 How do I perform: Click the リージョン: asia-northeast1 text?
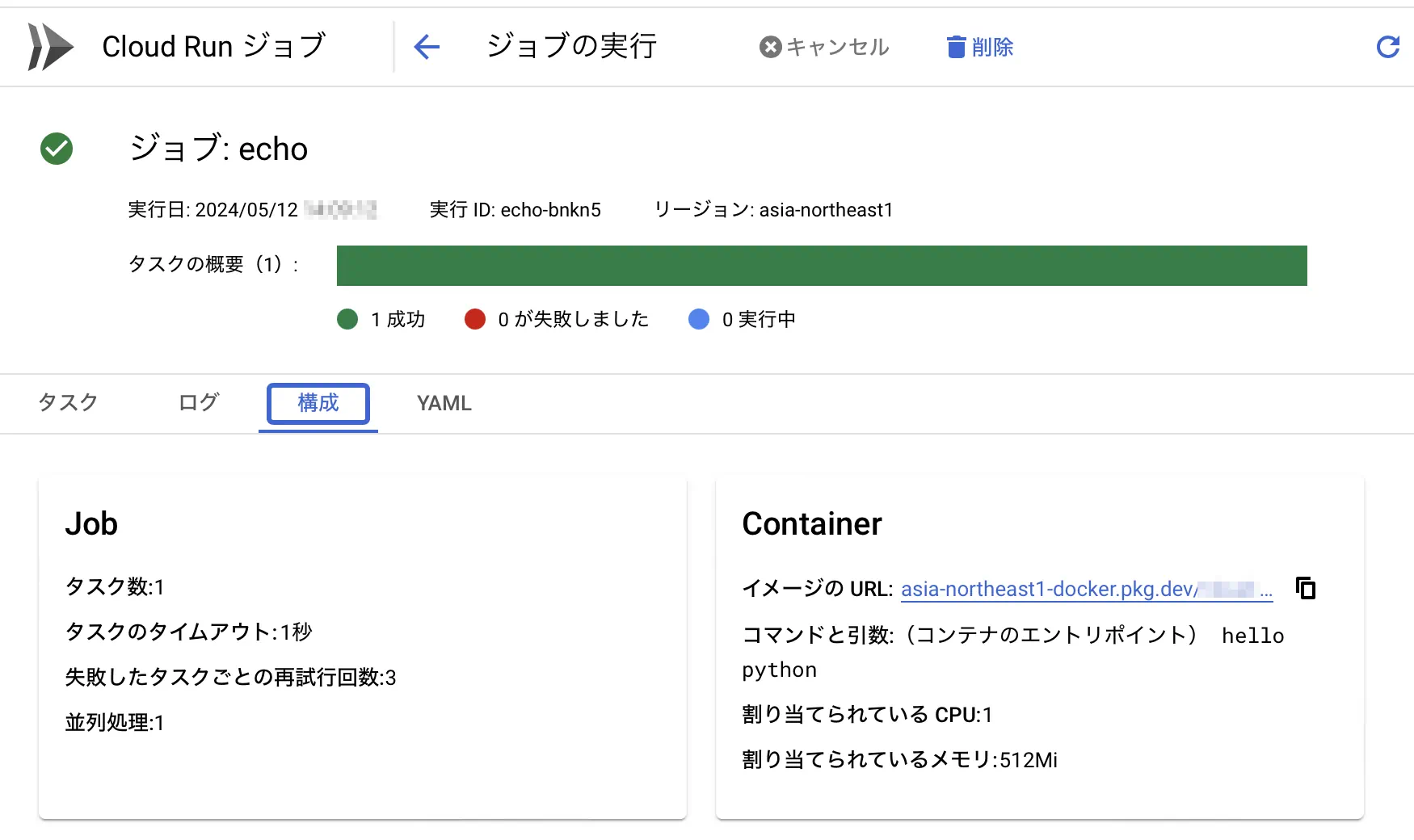[773, 210]
